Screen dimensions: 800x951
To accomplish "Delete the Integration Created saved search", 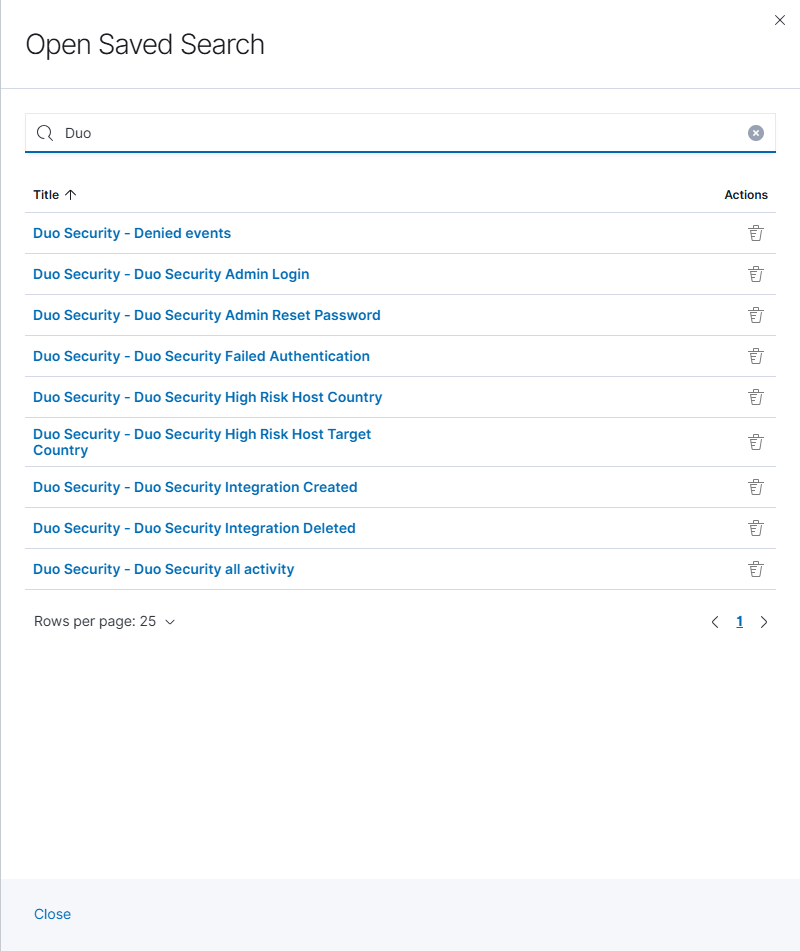I will click(755, 487).
